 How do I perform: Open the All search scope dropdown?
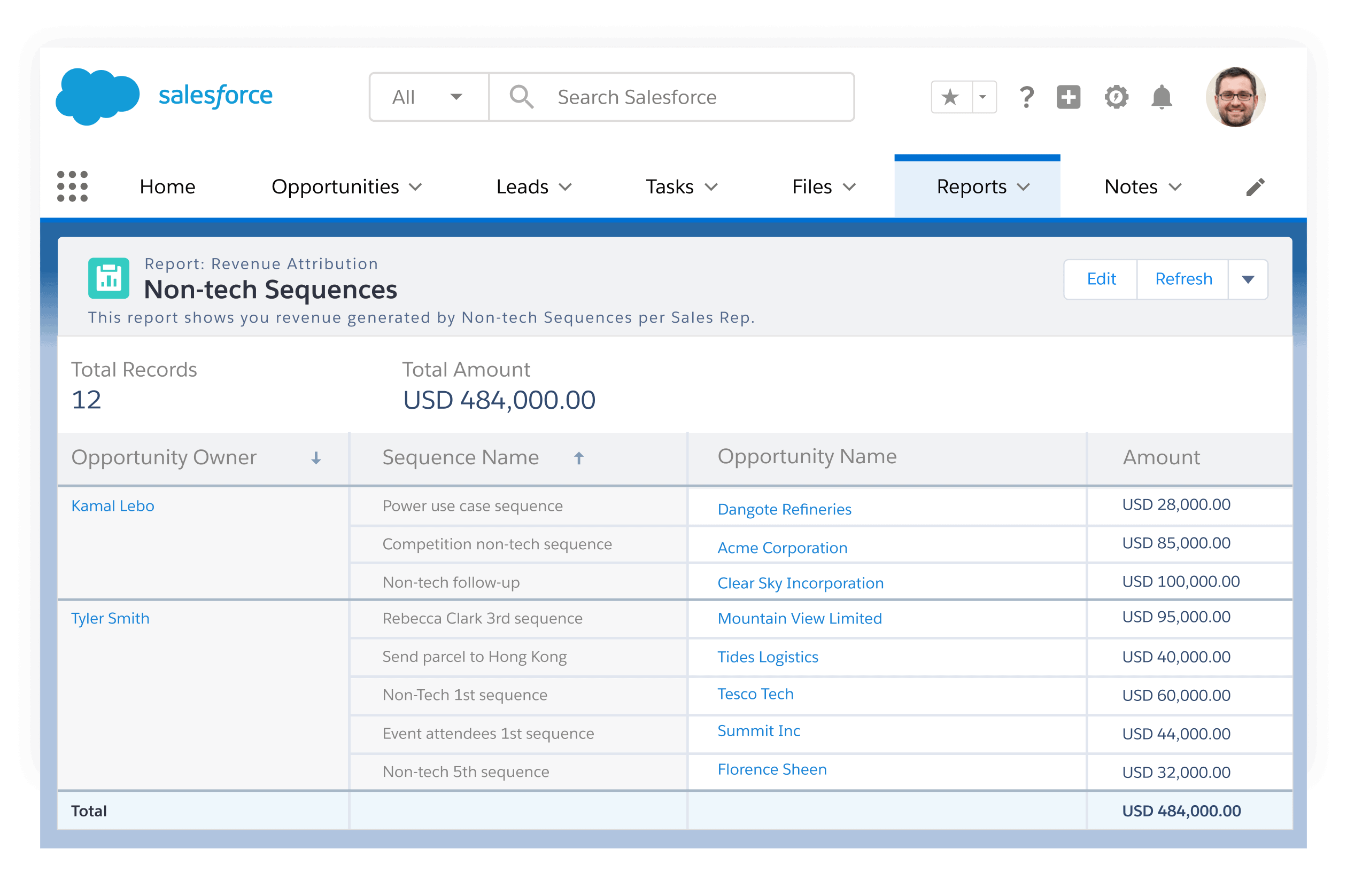429,97
